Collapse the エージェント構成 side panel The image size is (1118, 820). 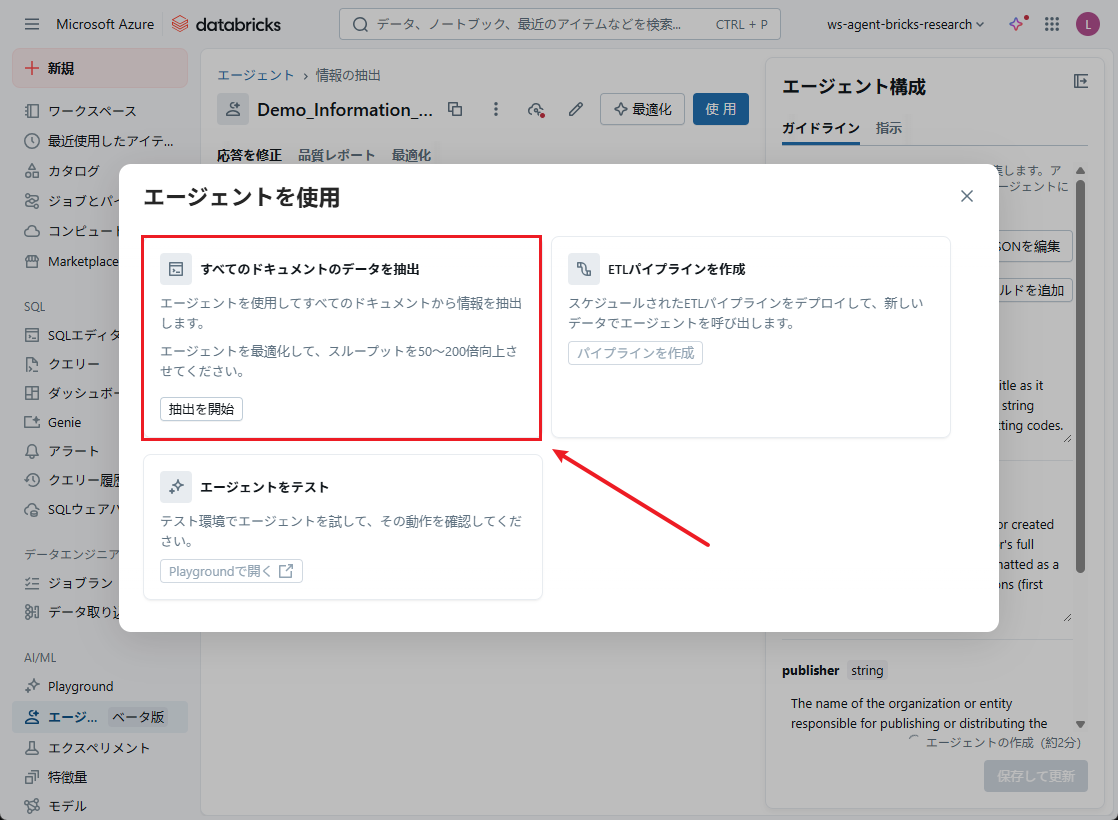click(x=1080, y=81)
